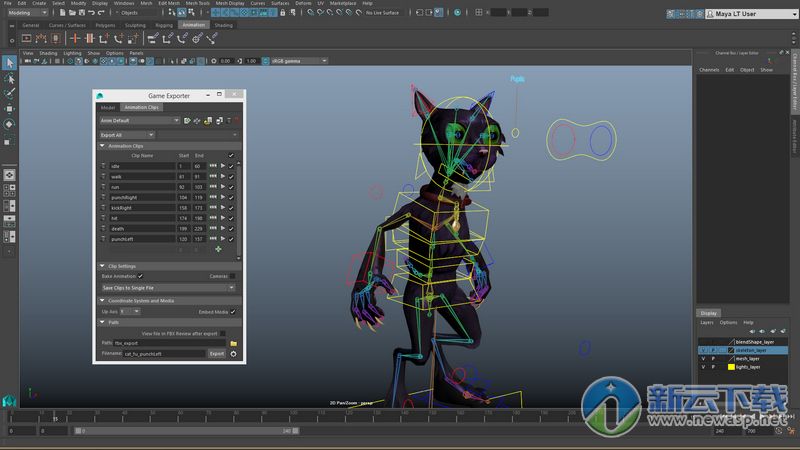Viewport: 800px width, 450px height.
Task: Click the viewport camera select icon
Action: [x=28, y=61]
